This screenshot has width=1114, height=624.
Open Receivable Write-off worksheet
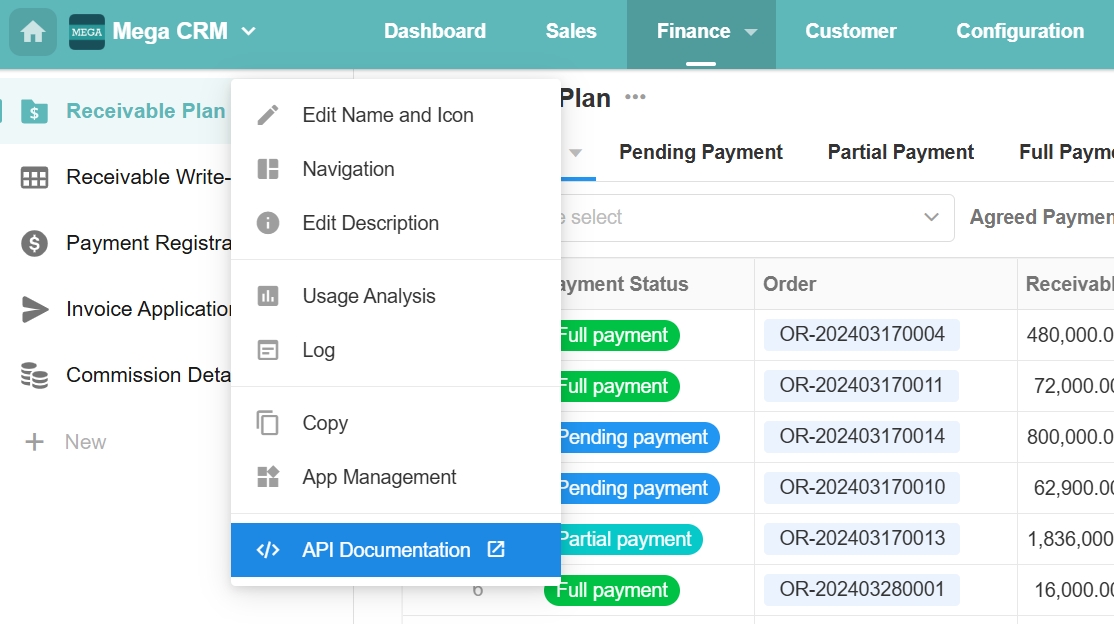tap(148, 177)
